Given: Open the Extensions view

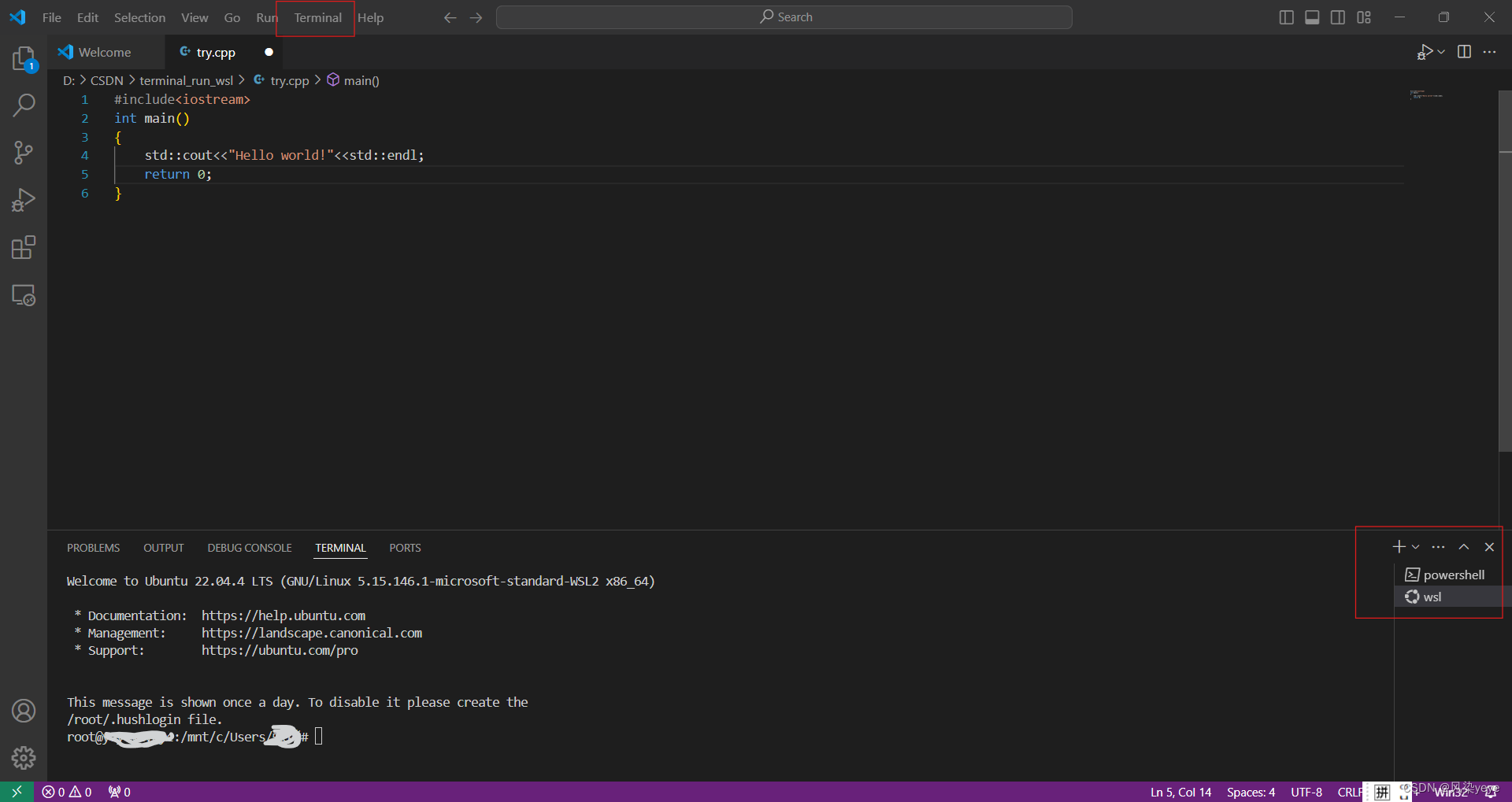Looking at the screenshot, I should [x=23, y=247].
